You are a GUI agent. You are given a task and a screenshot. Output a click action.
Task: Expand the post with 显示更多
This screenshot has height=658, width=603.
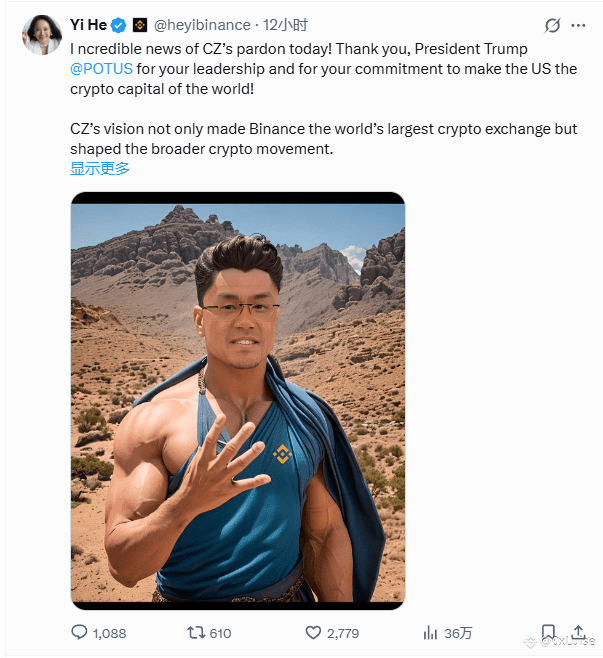(100, 169)
